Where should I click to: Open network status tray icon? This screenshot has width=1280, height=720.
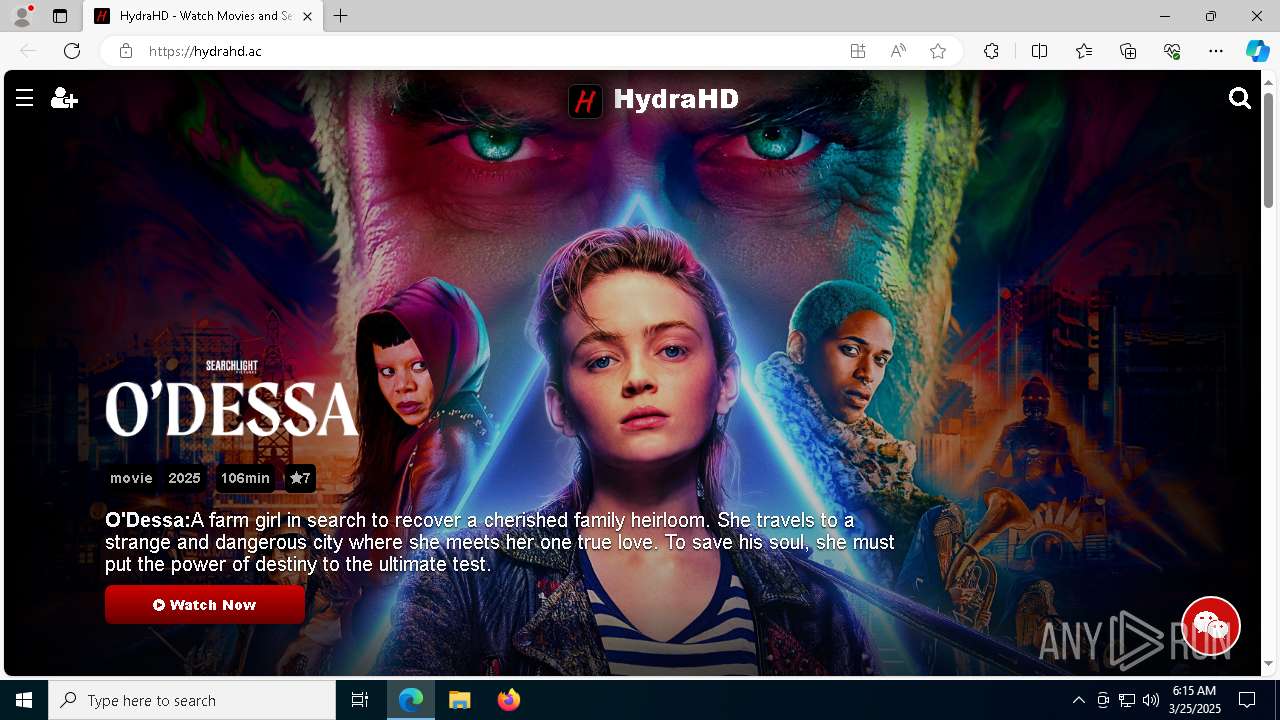click(1126, 700)
